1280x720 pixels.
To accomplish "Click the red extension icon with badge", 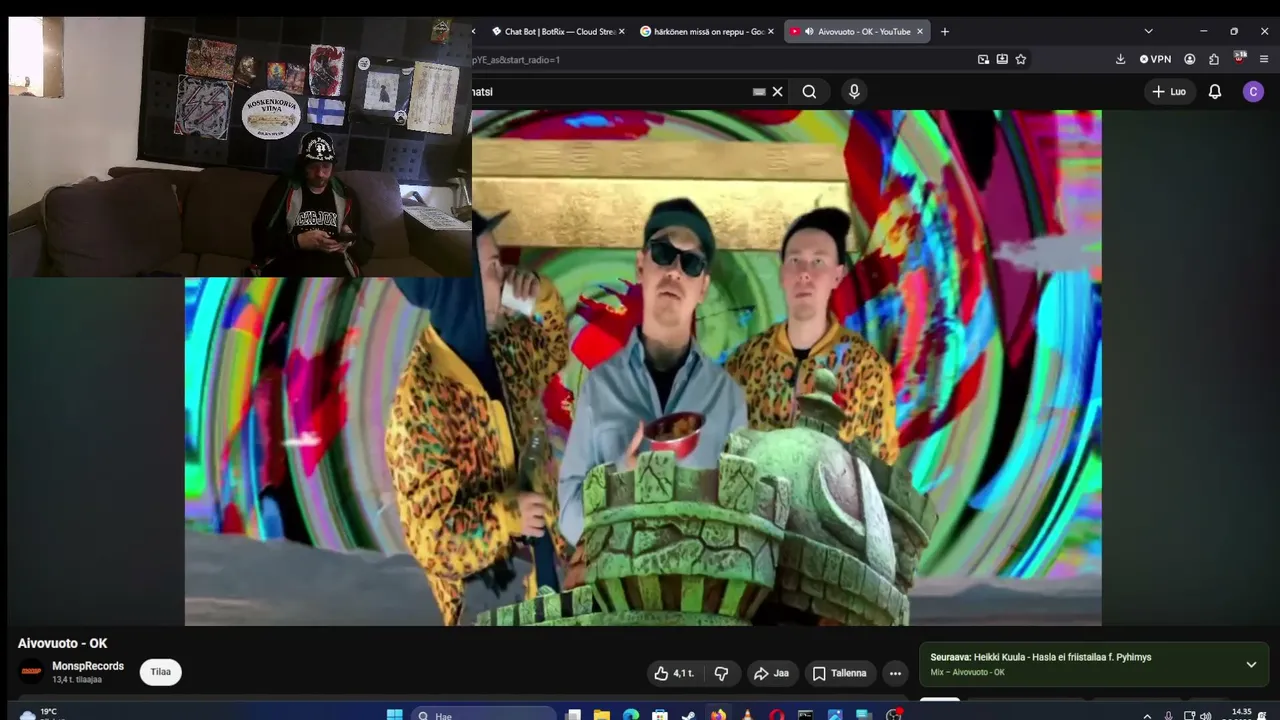I will click(x=1240, y=59).
